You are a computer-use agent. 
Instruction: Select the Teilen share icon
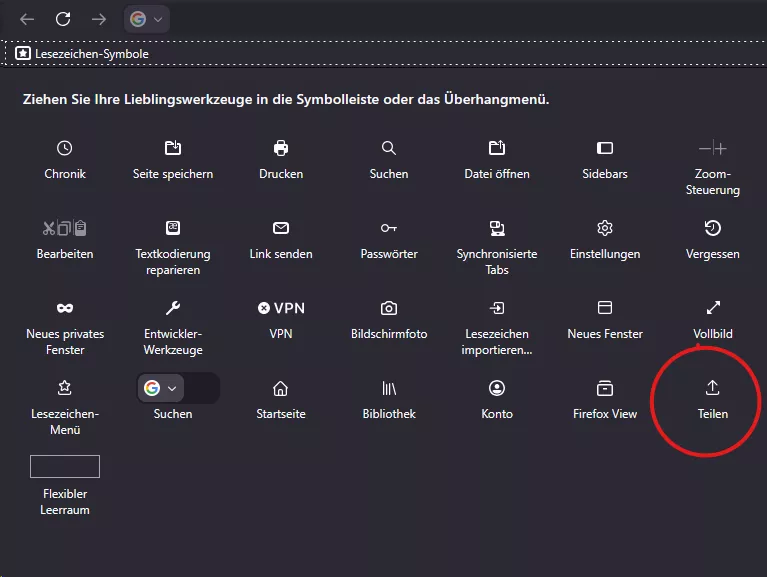tap(713, 388)
